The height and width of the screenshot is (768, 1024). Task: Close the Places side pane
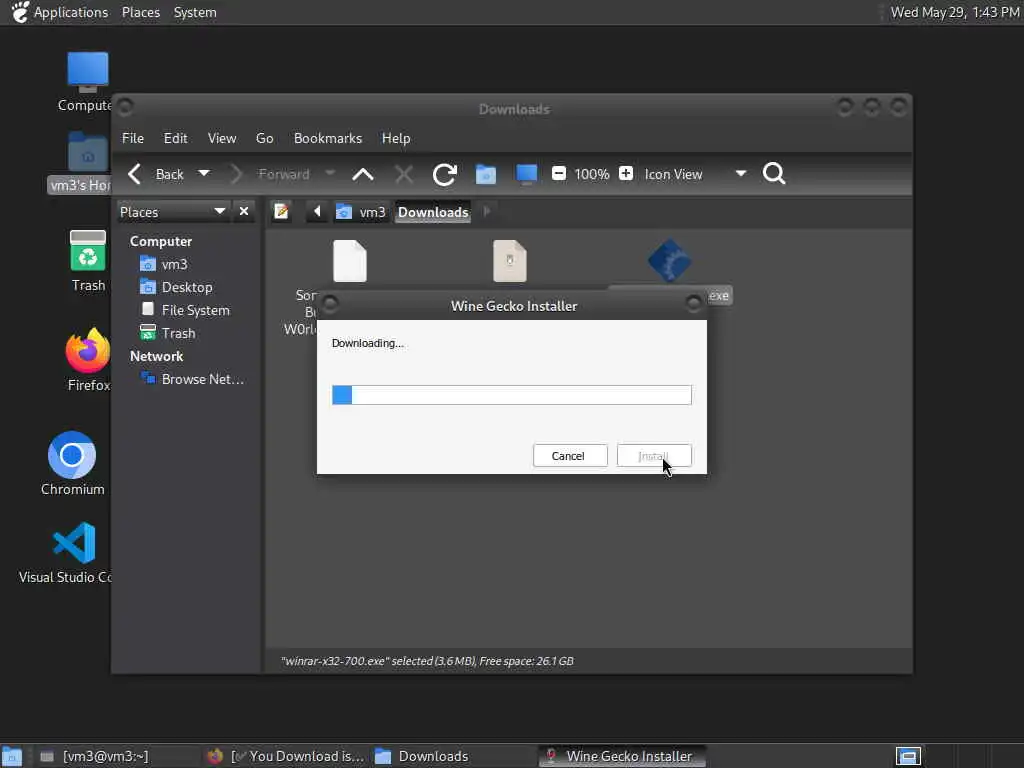tap(244, 212)
